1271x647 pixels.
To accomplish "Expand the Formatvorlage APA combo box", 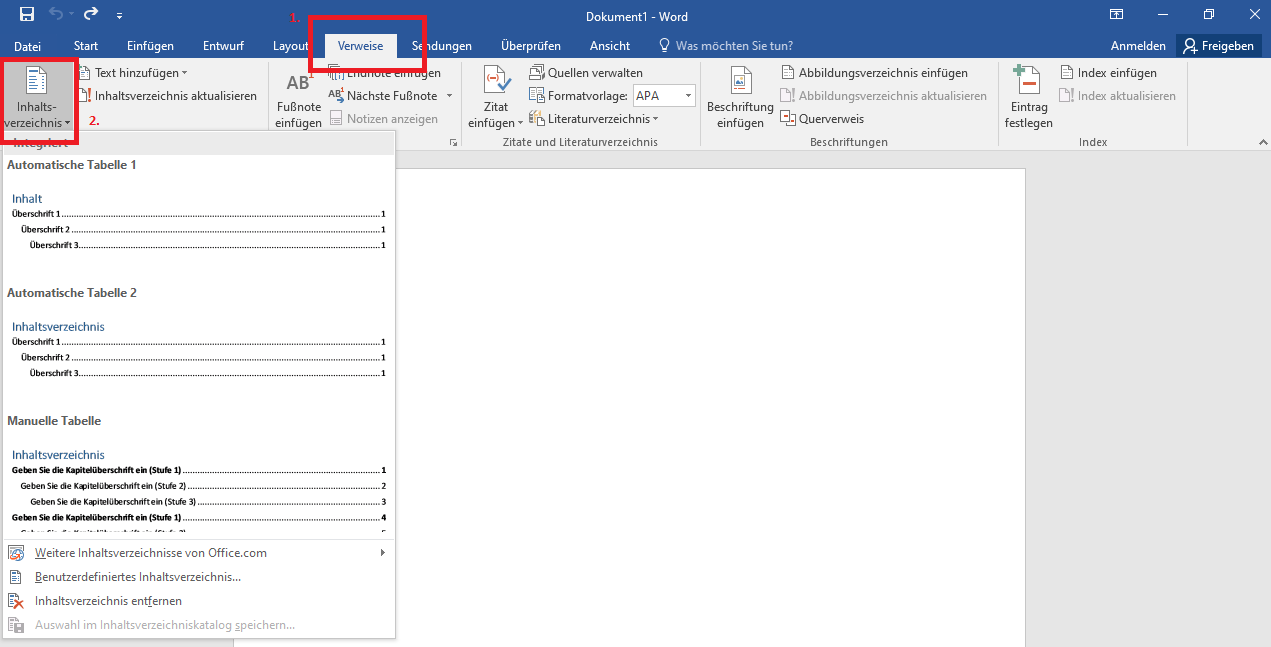I will 688,96.
